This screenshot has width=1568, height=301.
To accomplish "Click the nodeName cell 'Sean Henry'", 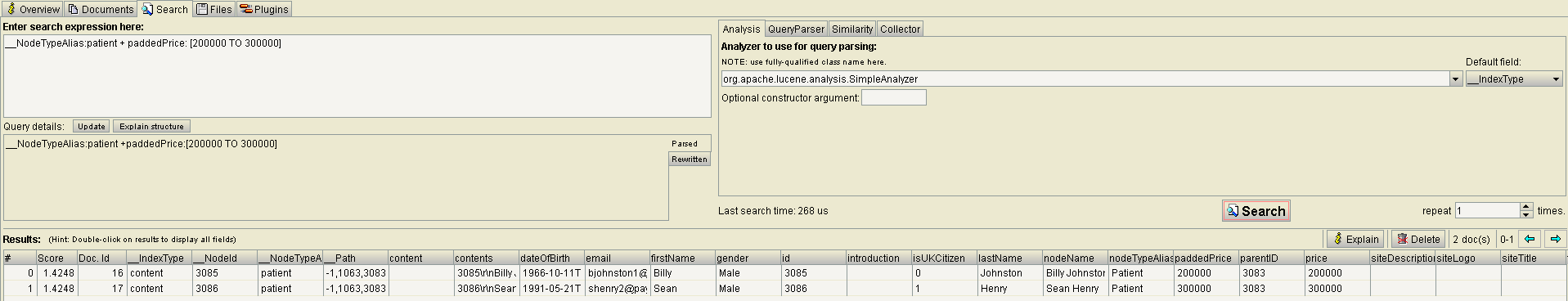I will [1075, 289].
